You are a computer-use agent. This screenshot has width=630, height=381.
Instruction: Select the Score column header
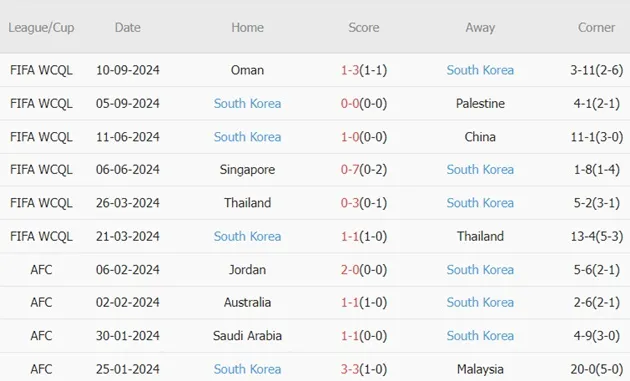(x=364, y=27)
